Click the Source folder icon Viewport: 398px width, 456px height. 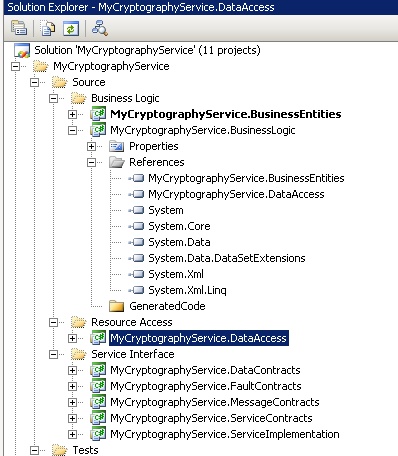point(60,82)
